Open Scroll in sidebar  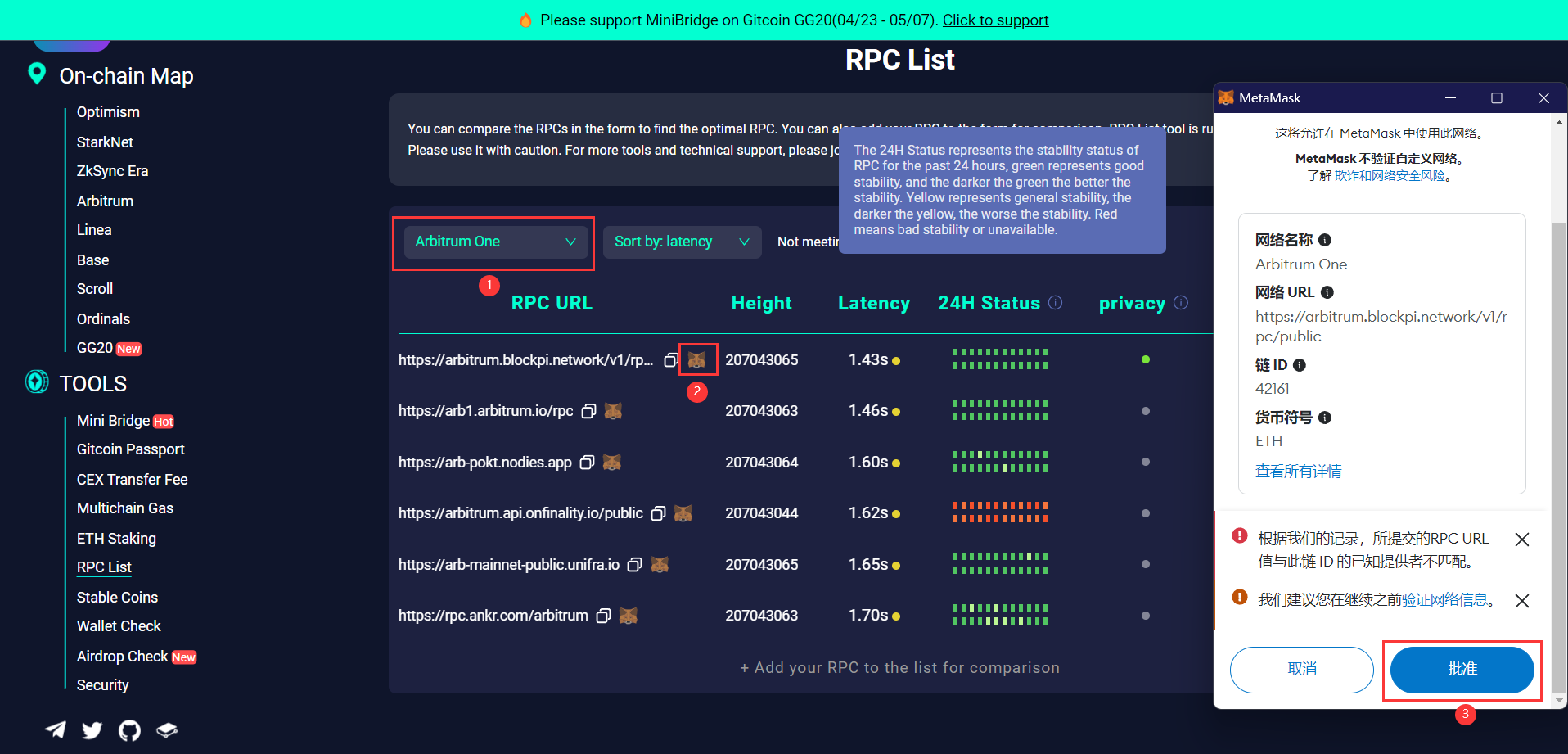(x=95, y=289)
